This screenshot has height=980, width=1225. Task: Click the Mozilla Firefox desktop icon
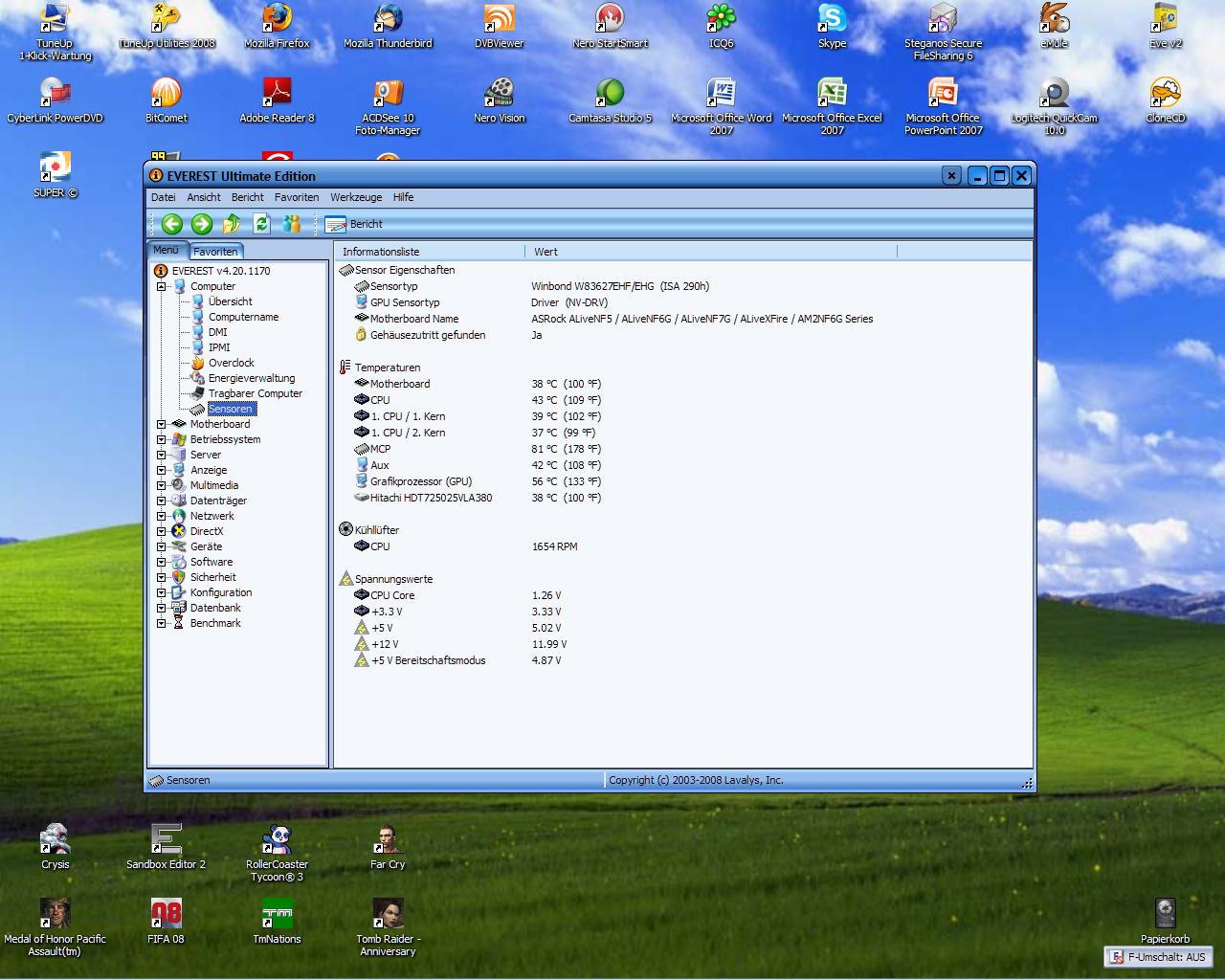(277, 26)
